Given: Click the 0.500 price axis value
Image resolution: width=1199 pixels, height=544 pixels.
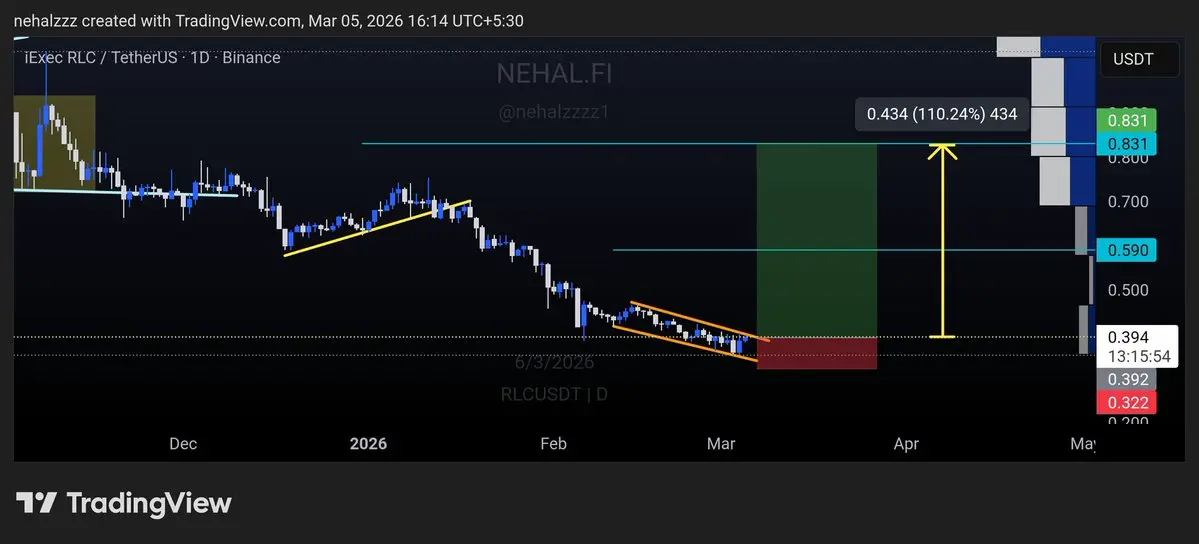Looking at the screenshot, I should pos(1128,290).
